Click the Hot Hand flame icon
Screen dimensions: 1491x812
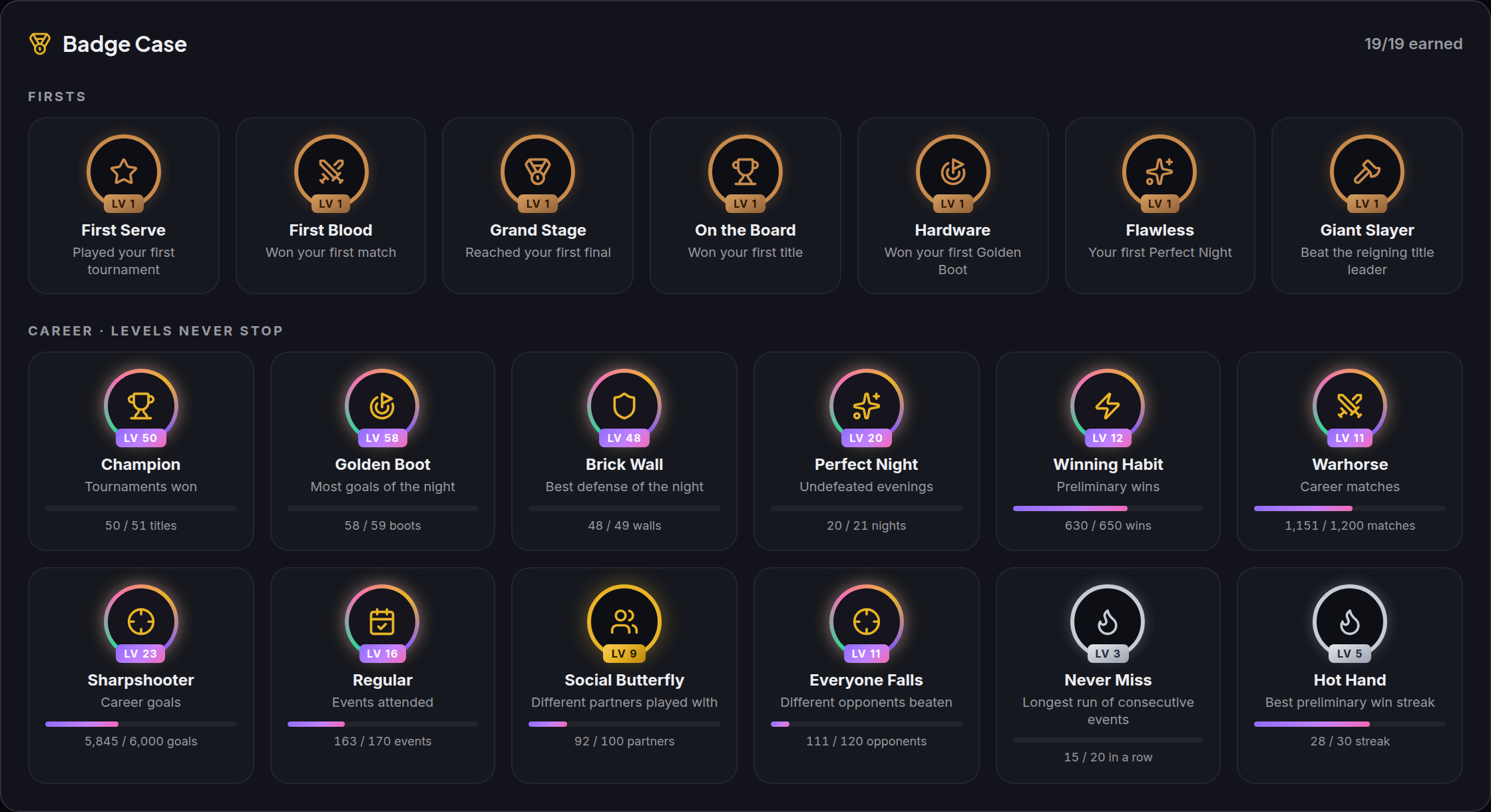pos(1350,622)
